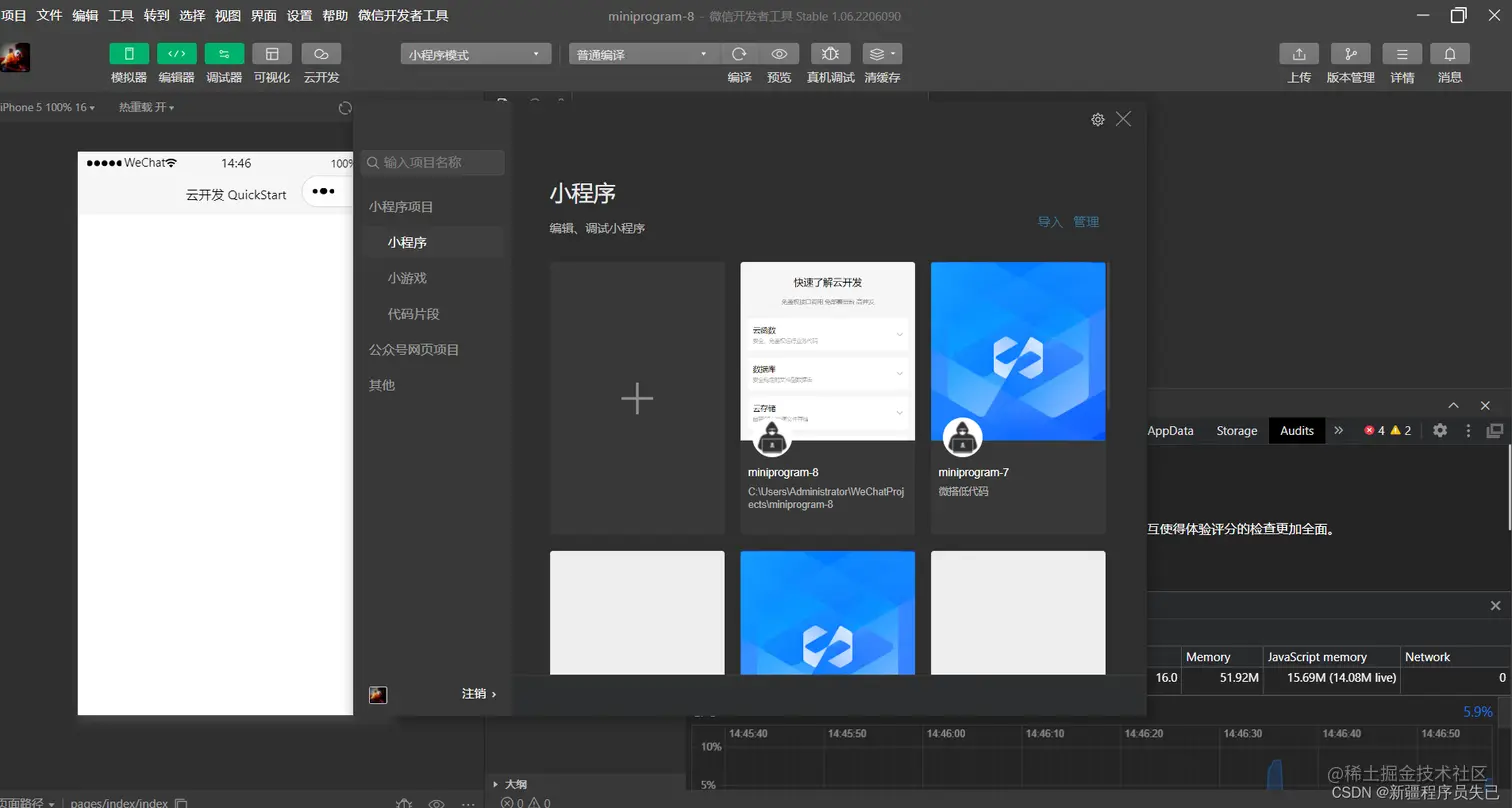Click the mini program capsule menu dots
The image size is (1512, 808).
(x=323, y=191)
